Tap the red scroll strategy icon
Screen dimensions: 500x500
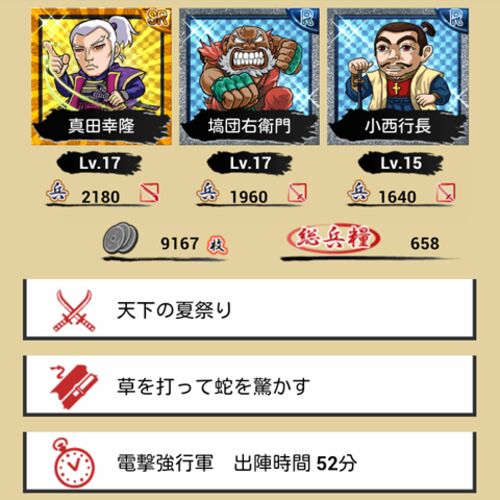pyautogui.click(x=74, y=387)
